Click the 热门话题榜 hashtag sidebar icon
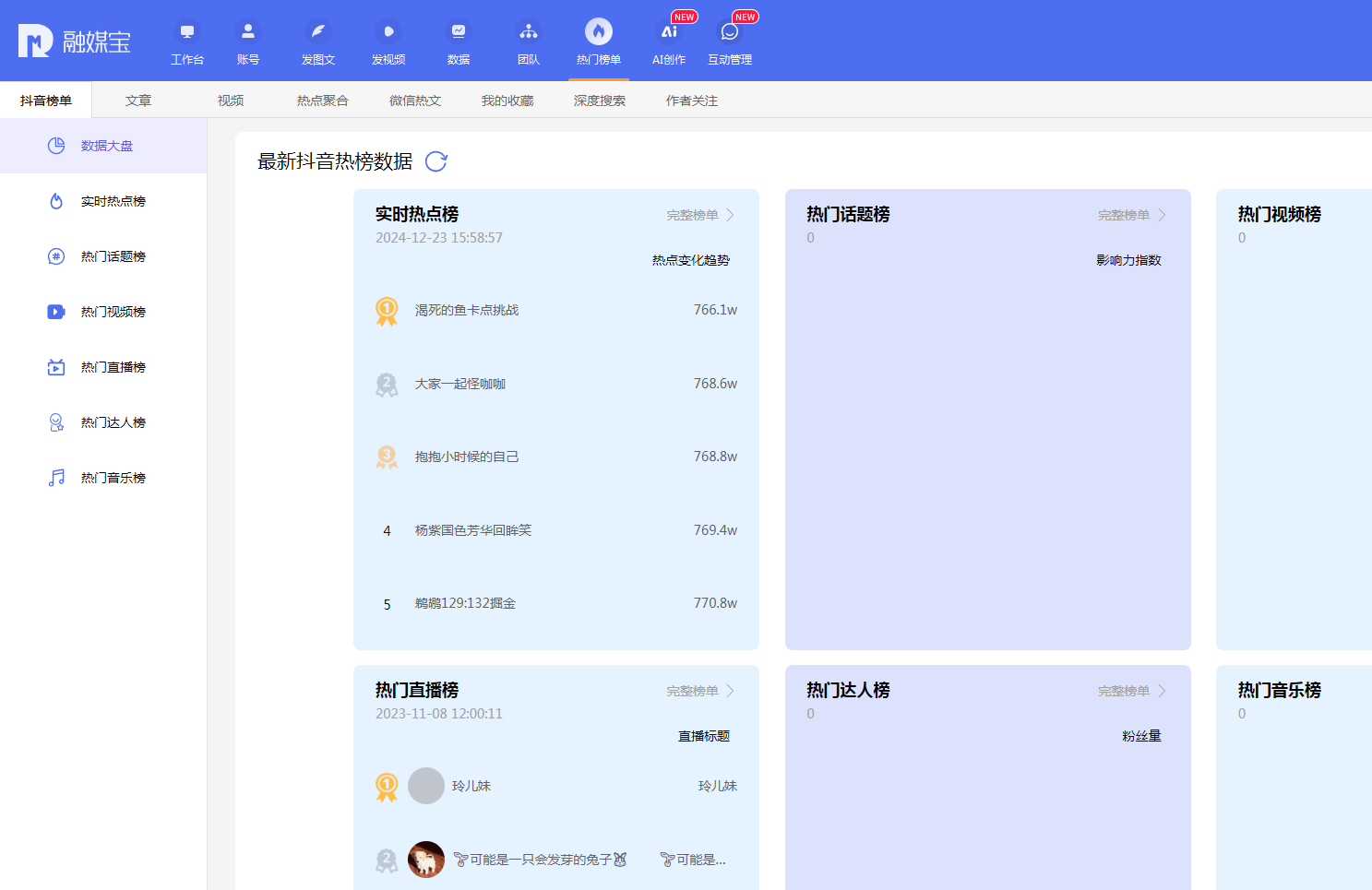Screen dimensions: 1372x890 56,256
